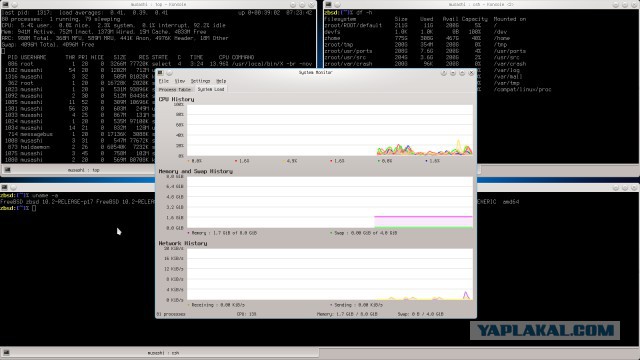The height and width of the screenshot is (360, 640).
Task: Open window menu icon of the df -h Konsole
Action: pos(328,4)
